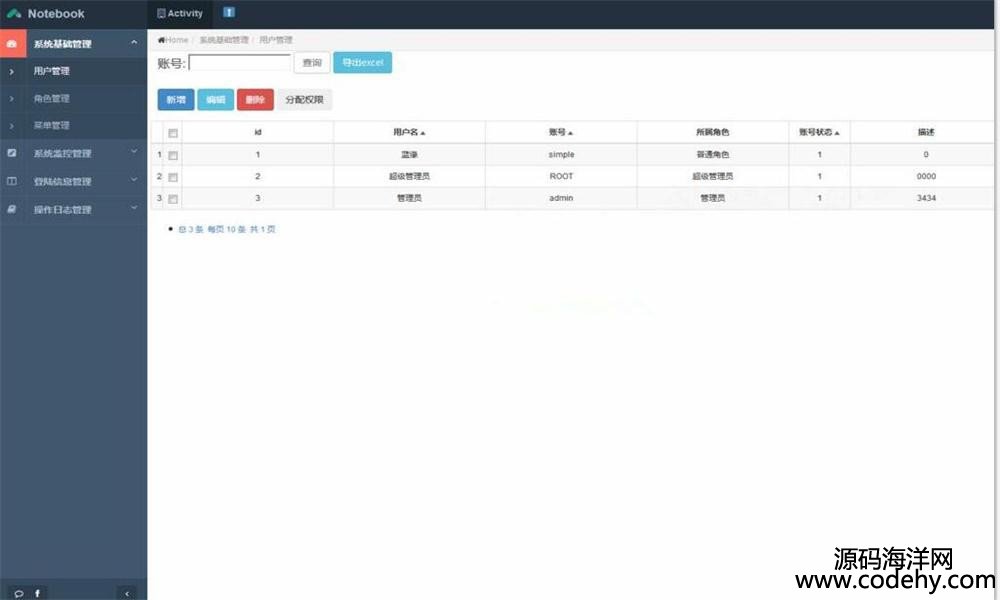Click the 操作日志管理 sidebar icon
Screen dimensions: 1000x600
tap(12, 210)
